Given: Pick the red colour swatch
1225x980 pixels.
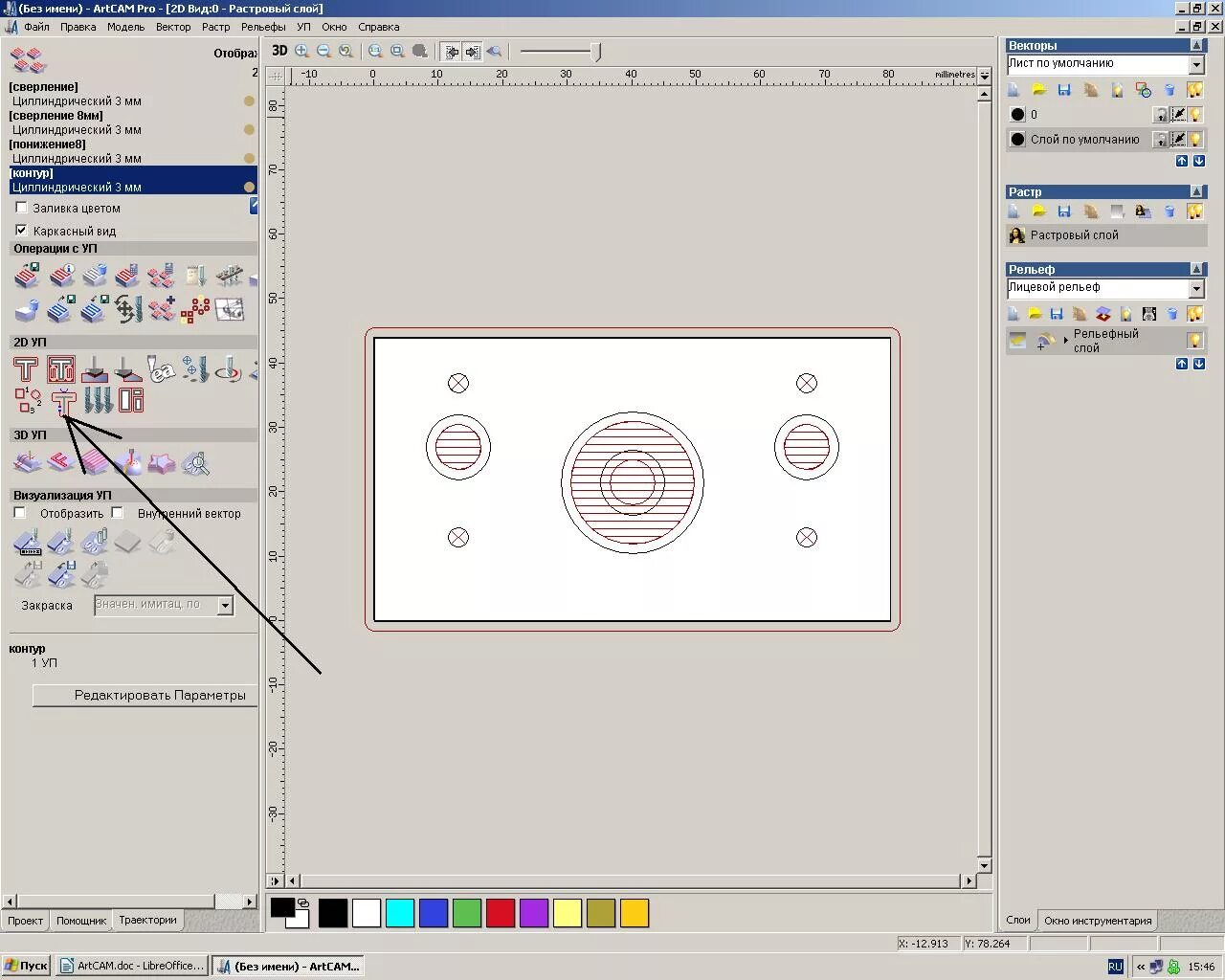Looking at the screenshot, I should [501, 913].
